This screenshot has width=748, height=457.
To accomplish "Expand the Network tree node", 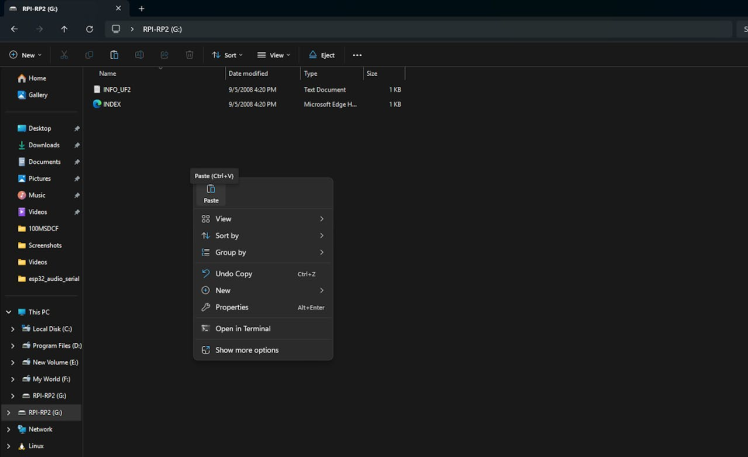I will pyautogui.click(x=9, y=429).
